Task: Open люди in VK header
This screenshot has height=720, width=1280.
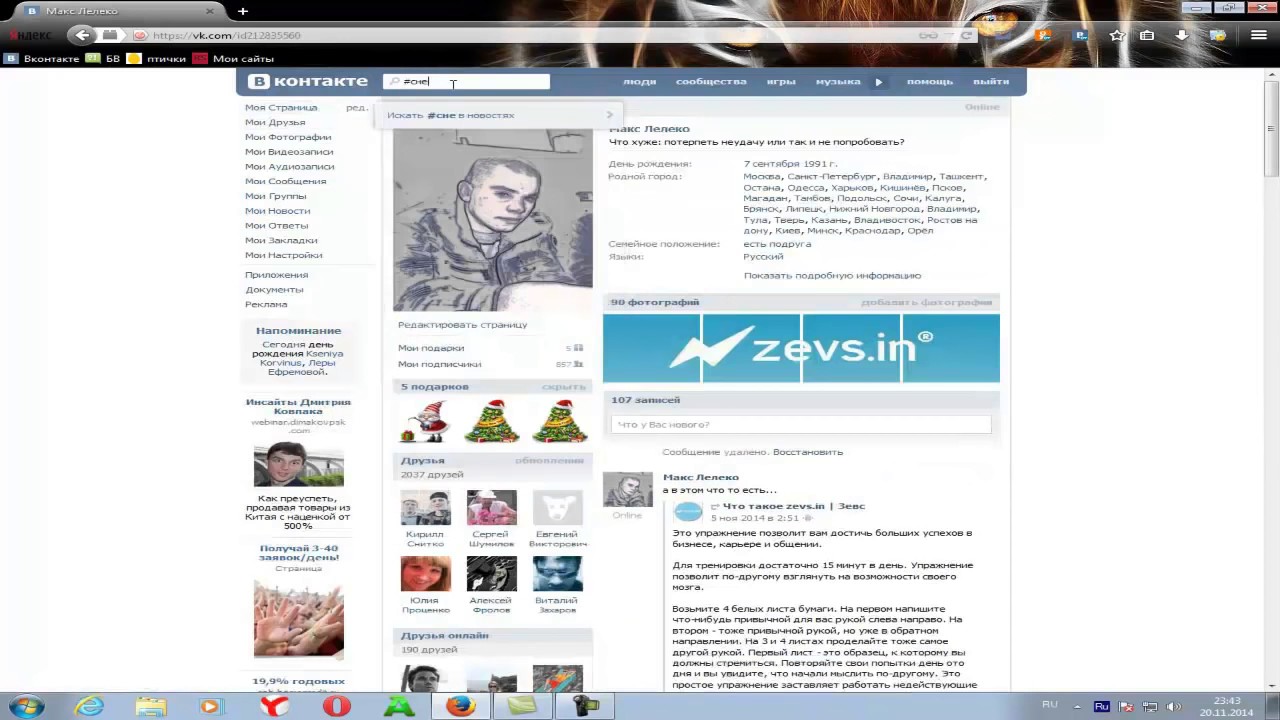Action: (x=639, y=81)
